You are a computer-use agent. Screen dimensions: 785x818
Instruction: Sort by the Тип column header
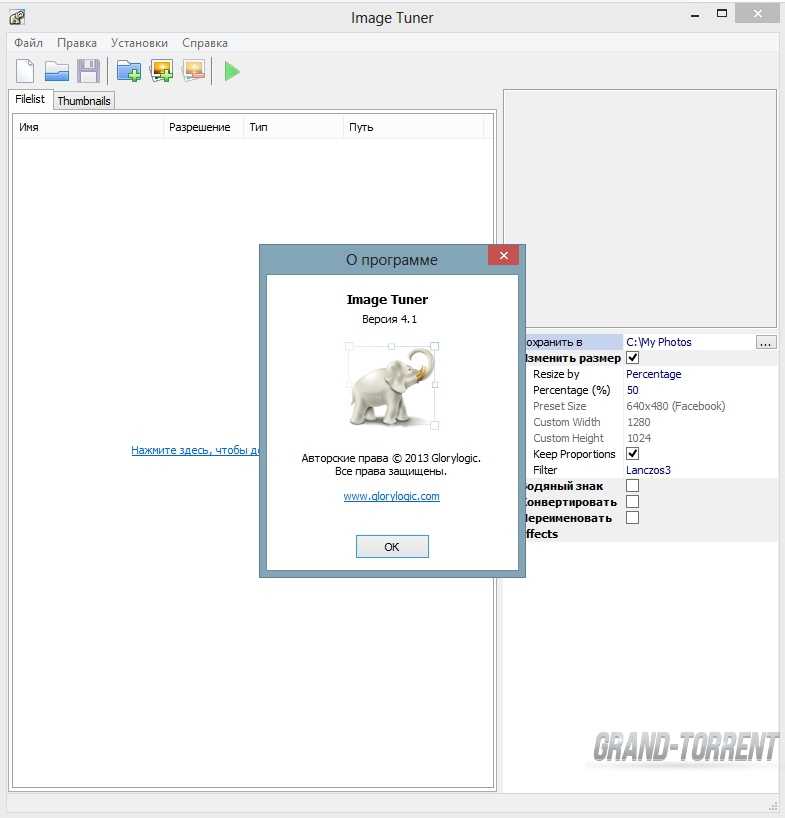point(293,127)
